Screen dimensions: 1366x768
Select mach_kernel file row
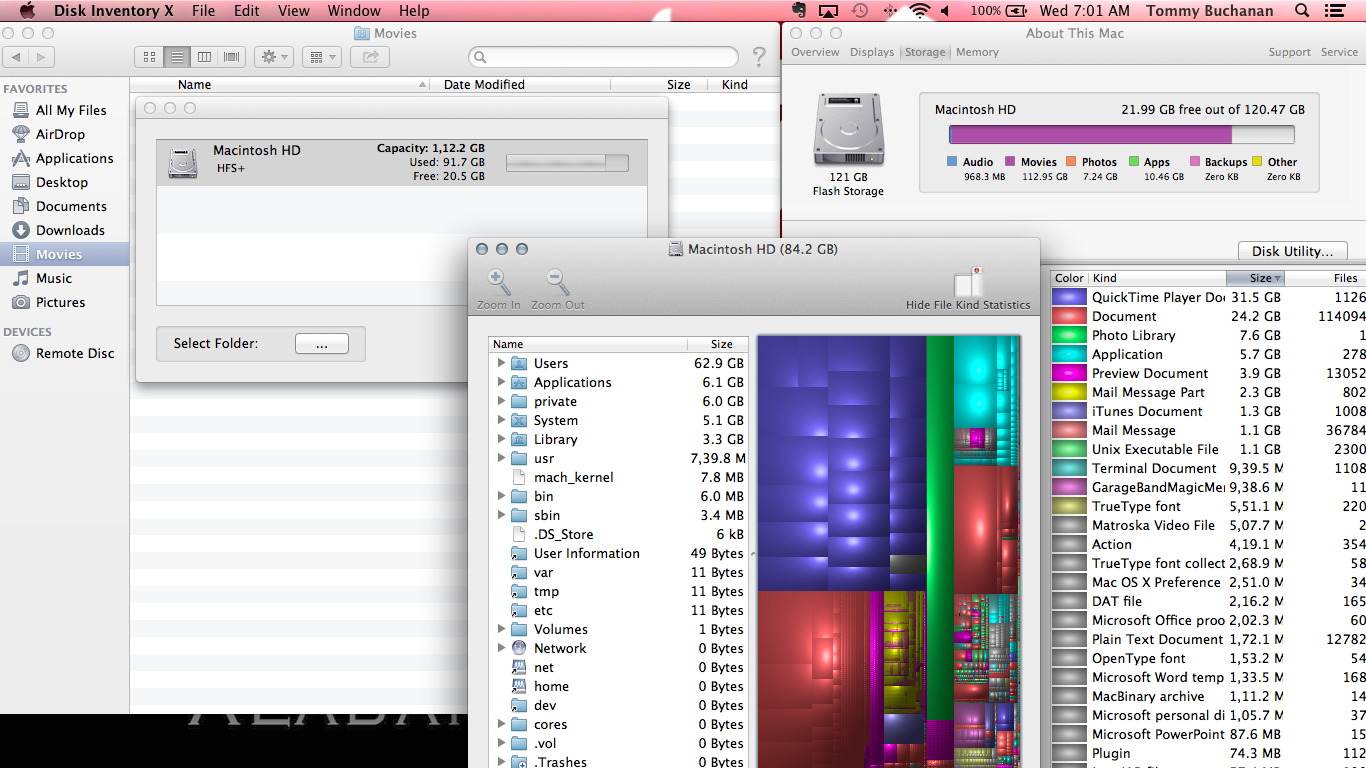[618, 477]
